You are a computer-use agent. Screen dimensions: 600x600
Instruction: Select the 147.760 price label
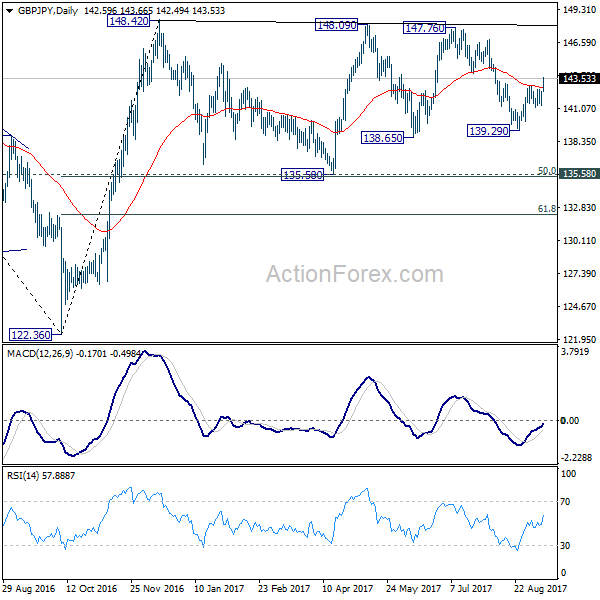(425, 28)
